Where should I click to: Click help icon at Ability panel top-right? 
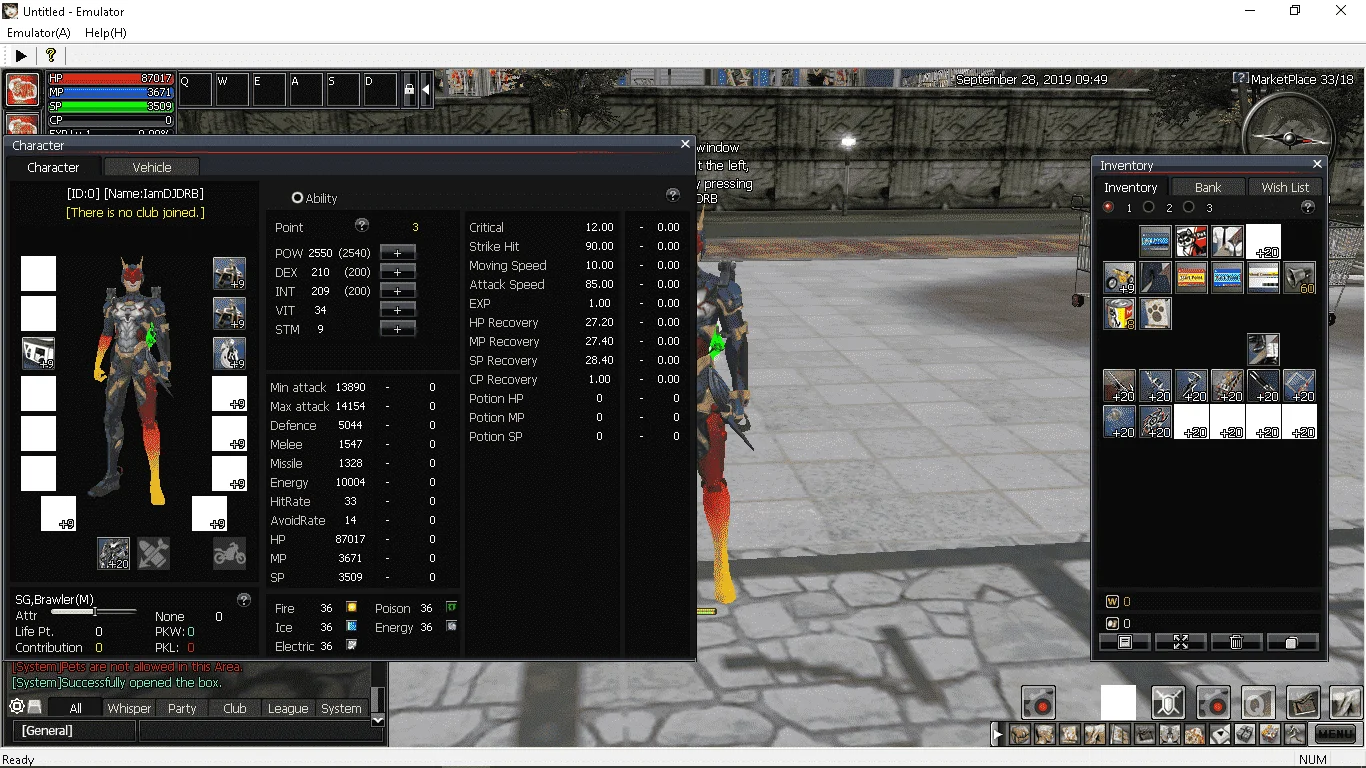click(x=673, y=195)
